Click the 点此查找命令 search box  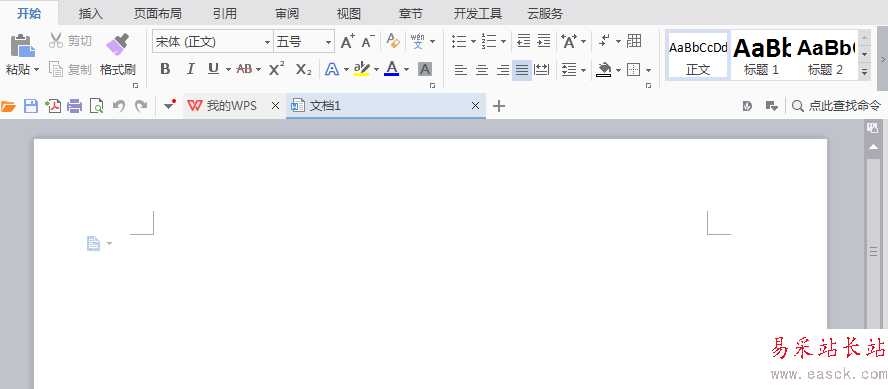(x=836, y=106)
